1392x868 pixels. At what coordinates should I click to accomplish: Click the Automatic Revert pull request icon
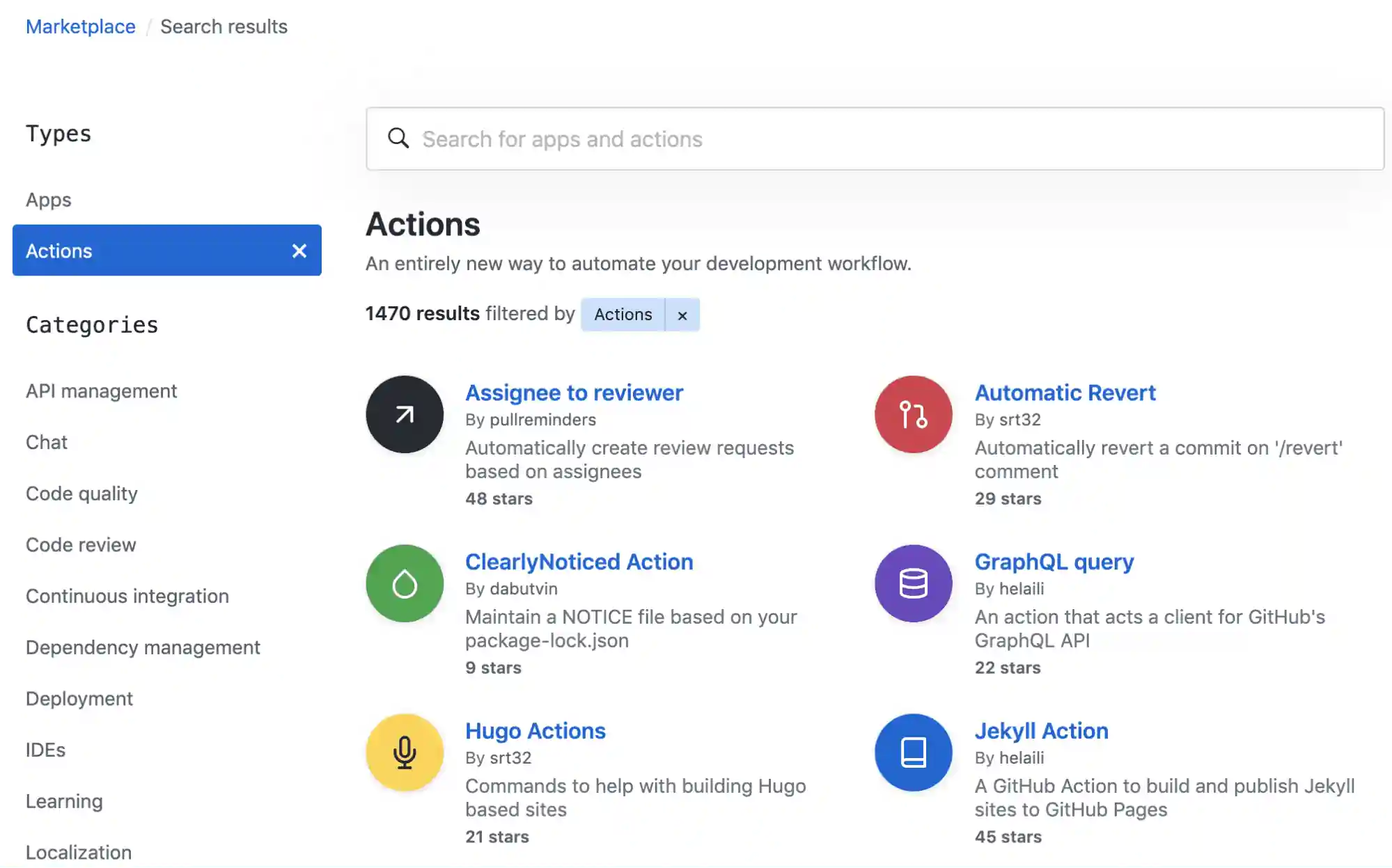[x=913, y=414]
